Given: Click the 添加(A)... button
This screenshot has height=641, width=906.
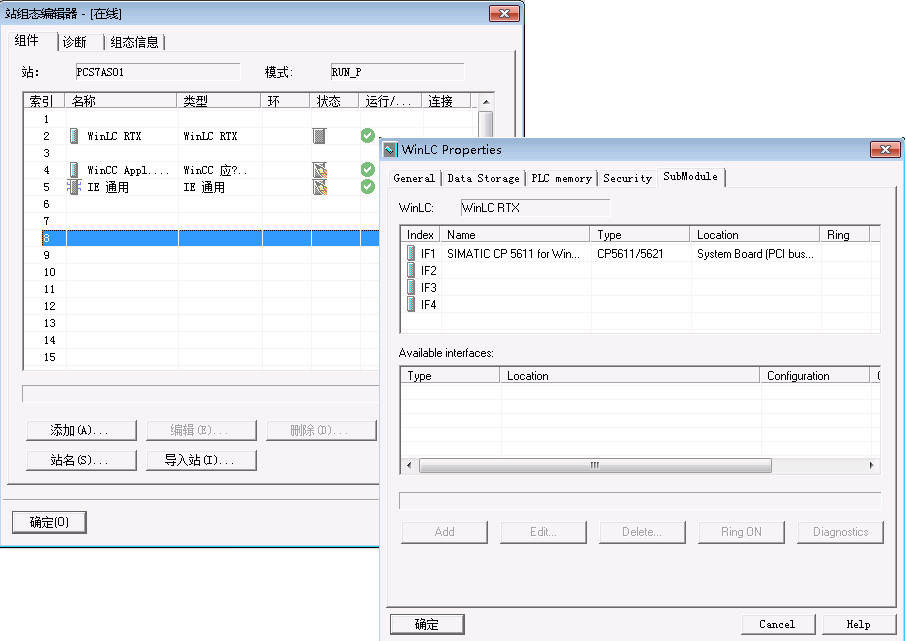Looking at the screenshot, I should tap(81, 430).
